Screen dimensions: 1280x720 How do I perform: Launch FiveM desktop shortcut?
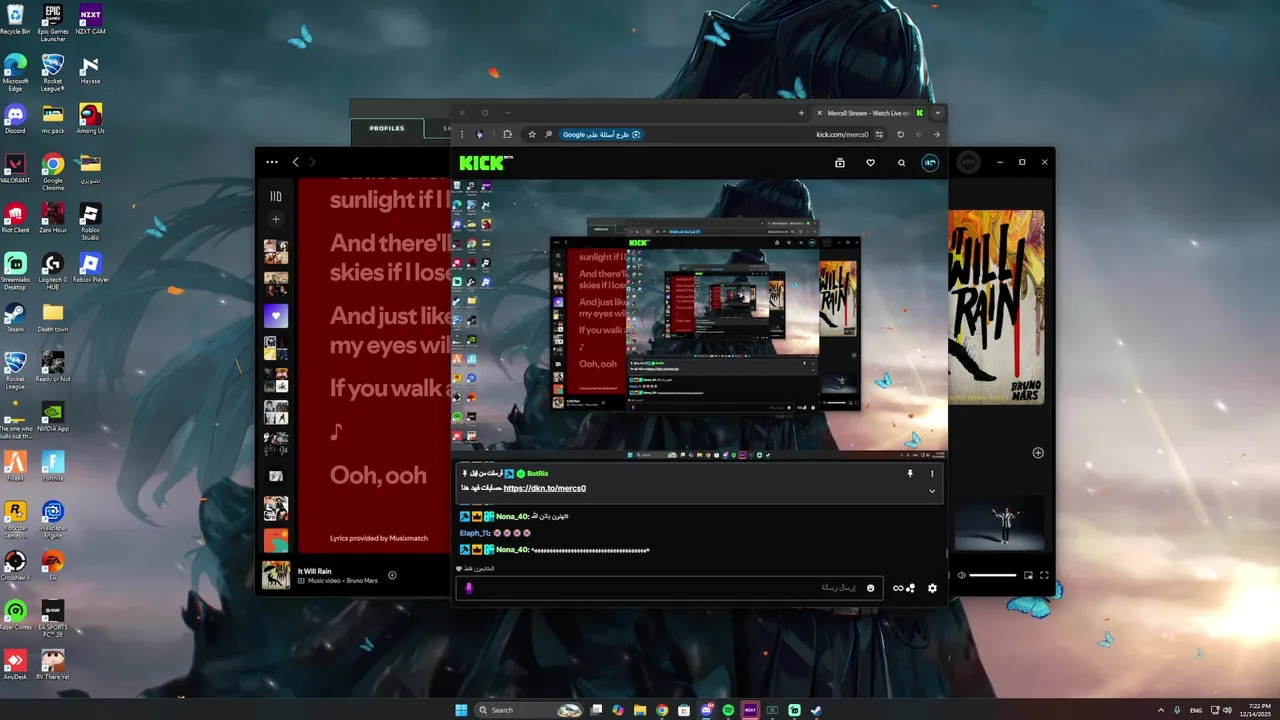(x=15, y=467)
